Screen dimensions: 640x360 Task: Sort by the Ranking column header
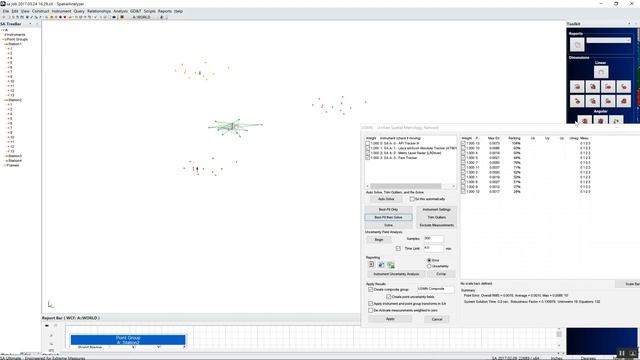(514, 138)
